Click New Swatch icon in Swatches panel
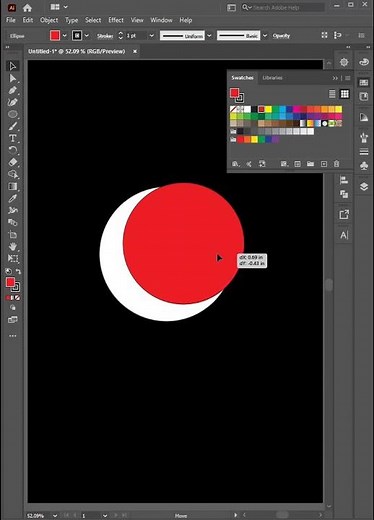The width and height of the screenshot is (374, 520). pos(324,164)
